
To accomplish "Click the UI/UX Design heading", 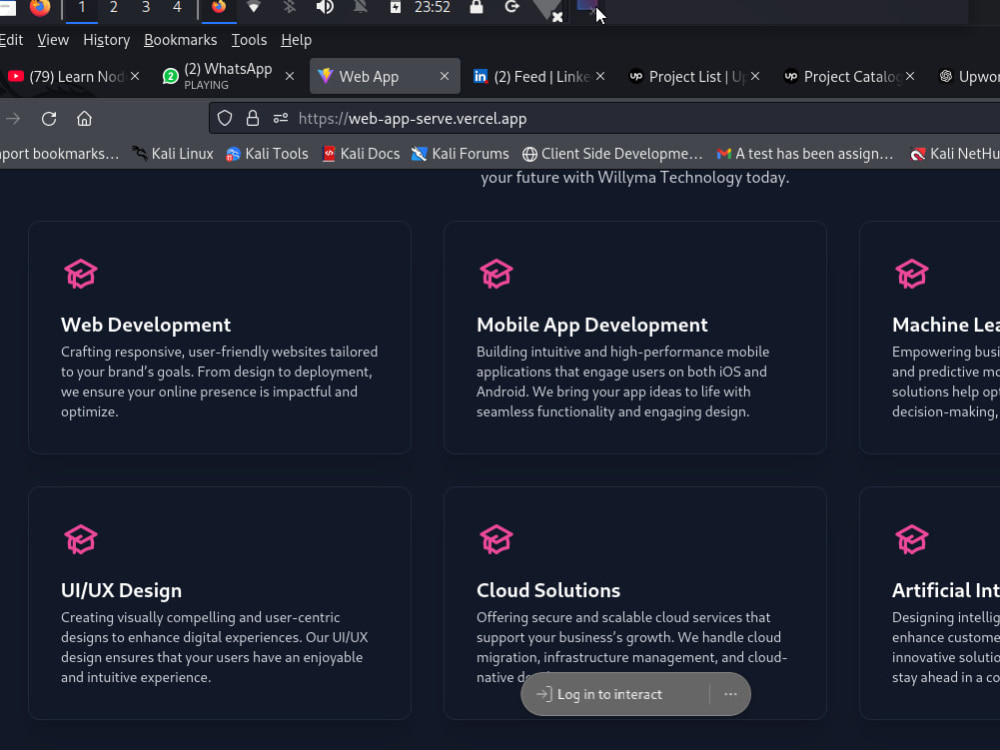I will [x=121, y=591].
